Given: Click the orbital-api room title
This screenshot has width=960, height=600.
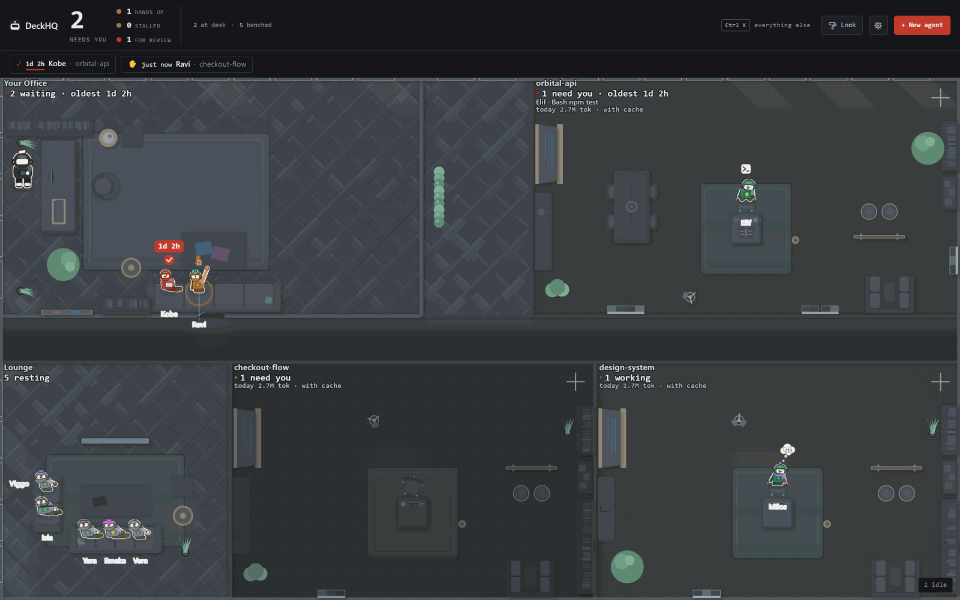Looking at the screenshot, I should tap(556, 83).
